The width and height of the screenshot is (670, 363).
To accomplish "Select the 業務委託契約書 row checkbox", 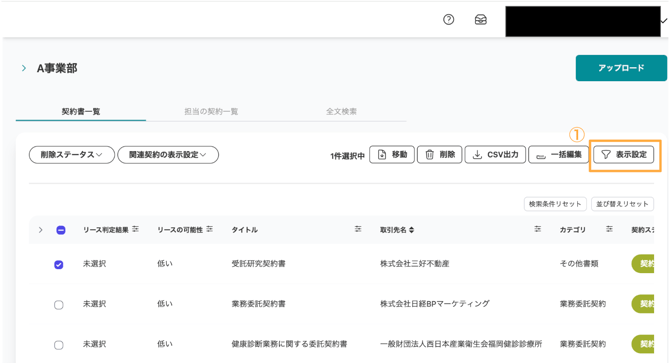I will tap(59, 305).
